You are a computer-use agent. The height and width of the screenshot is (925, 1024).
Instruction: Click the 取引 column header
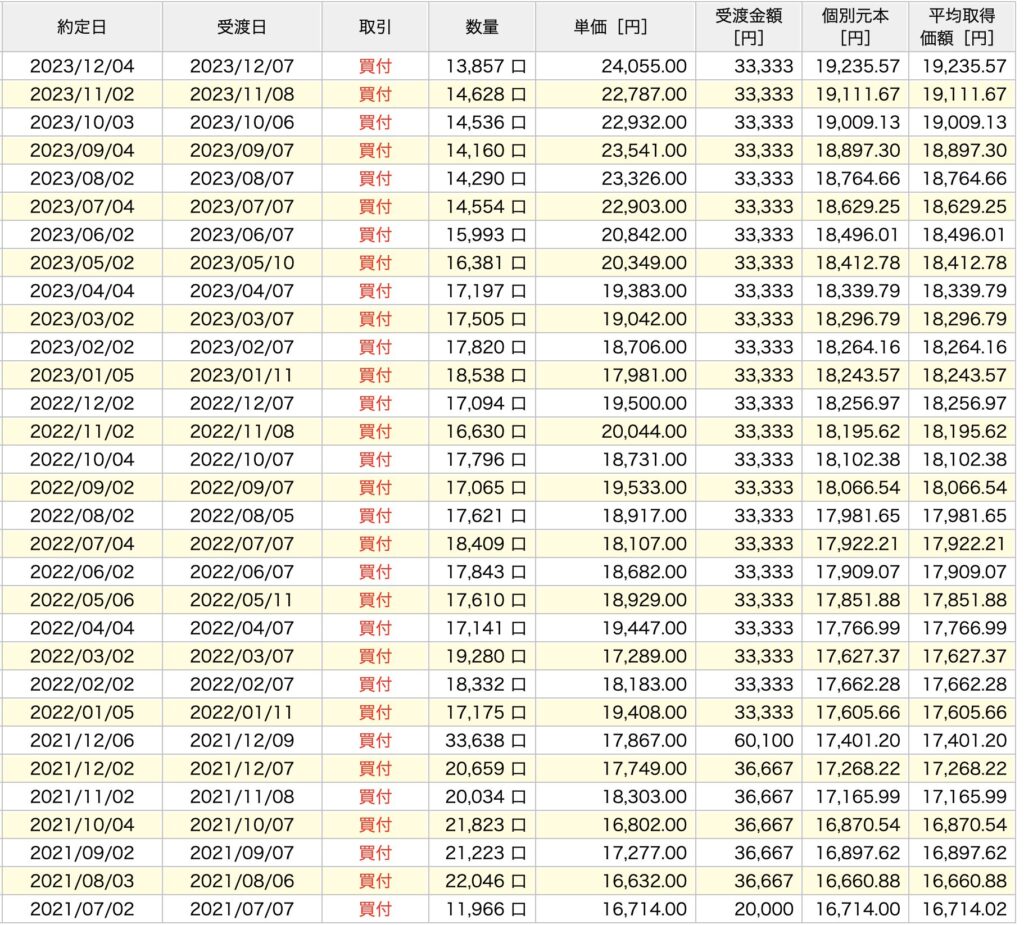click(x=375, y=27)
